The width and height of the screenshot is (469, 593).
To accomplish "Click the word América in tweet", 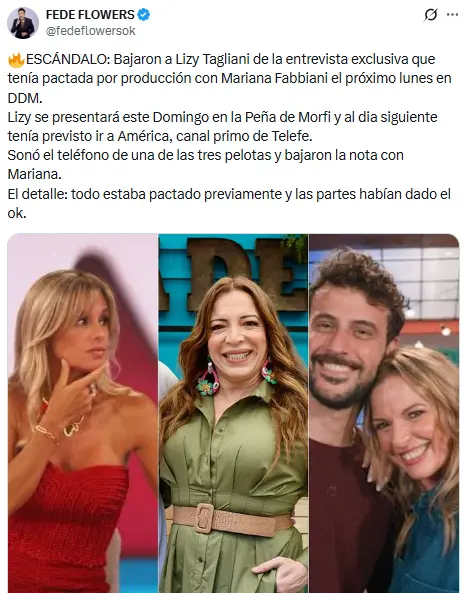I will (145, 136).
